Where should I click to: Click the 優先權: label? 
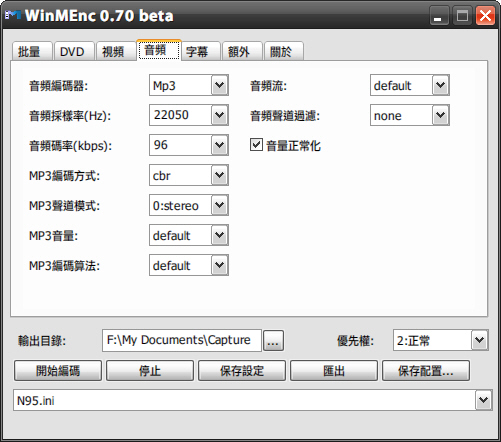pyautogui.click(x=355, y=341)
